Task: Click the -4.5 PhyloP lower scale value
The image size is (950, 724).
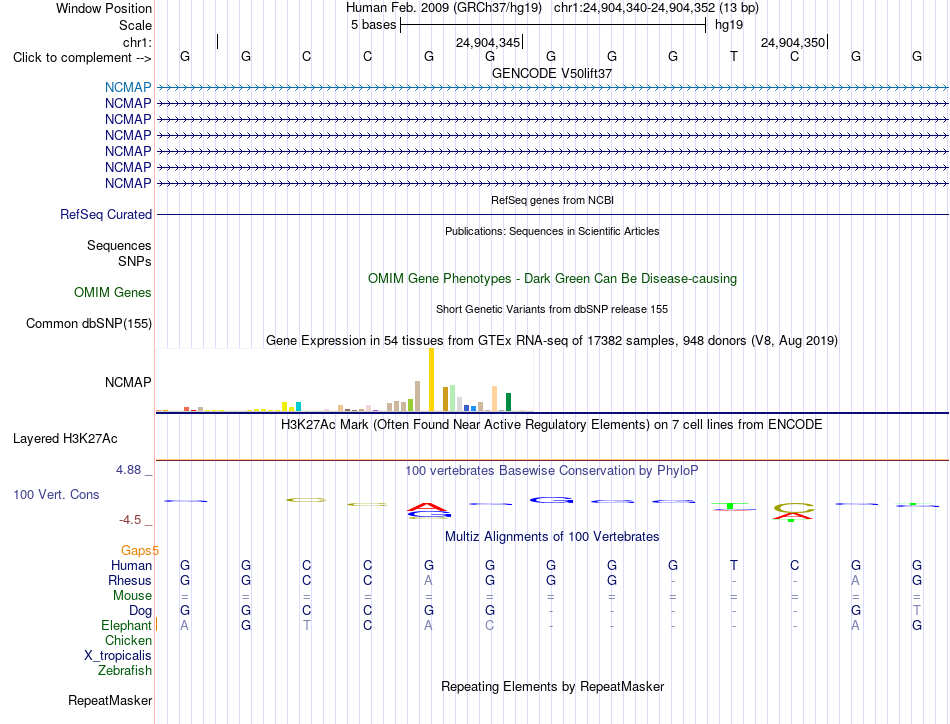Action: [130, 520]
